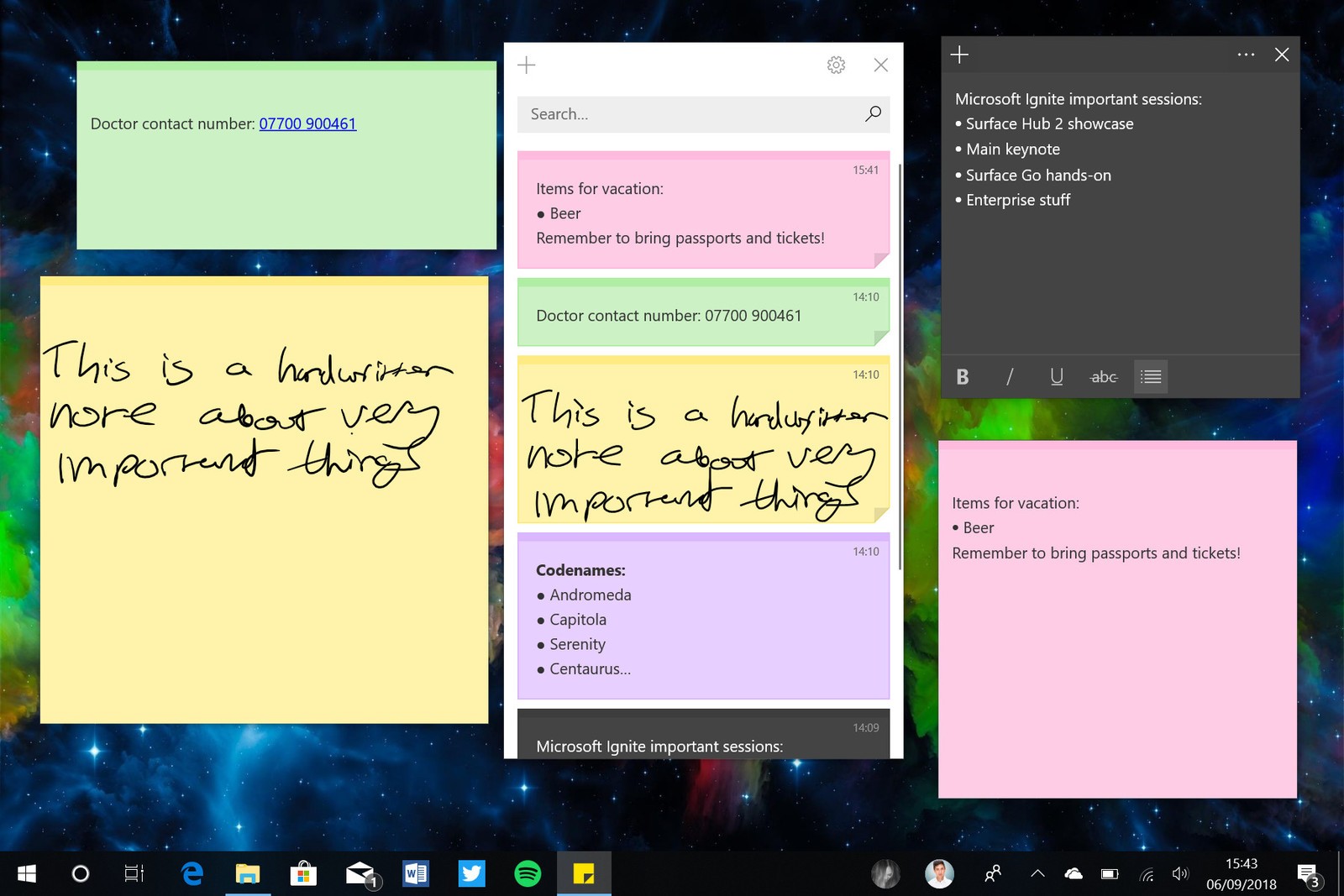The width and height of the screenshot is (1344, 896).
Task: Create new note from dark note
Action: pos(959,55)
